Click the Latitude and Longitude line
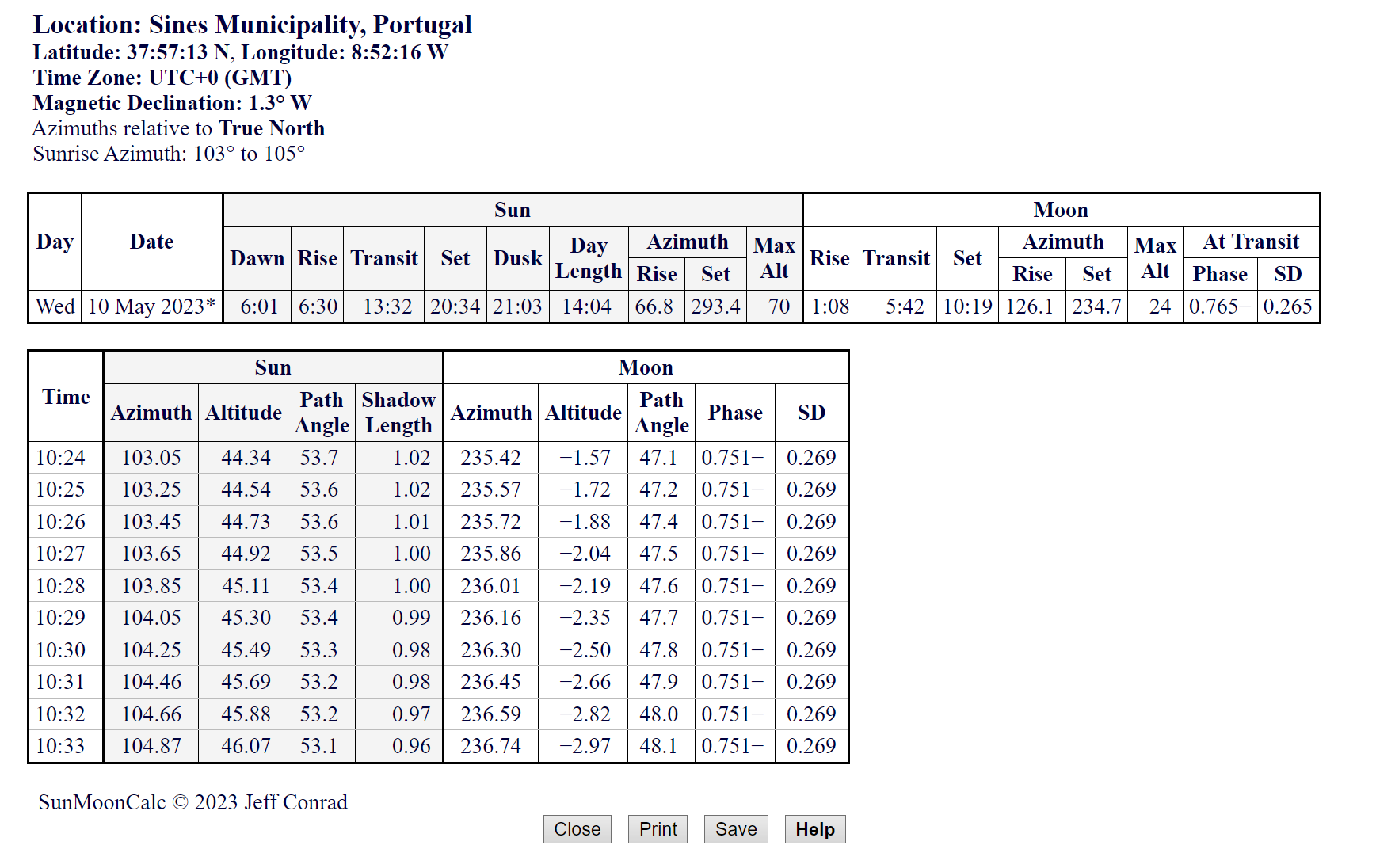Image resolution: width=1376 pixels, height=868 pixels. (x=241, y=52)
